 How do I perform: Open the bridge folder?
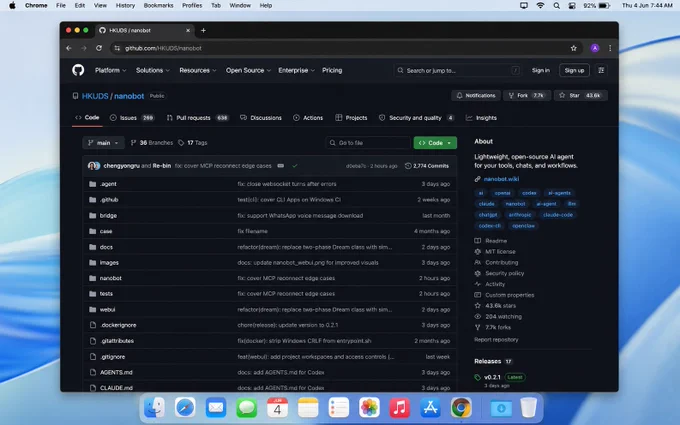[x=108, y=216]
